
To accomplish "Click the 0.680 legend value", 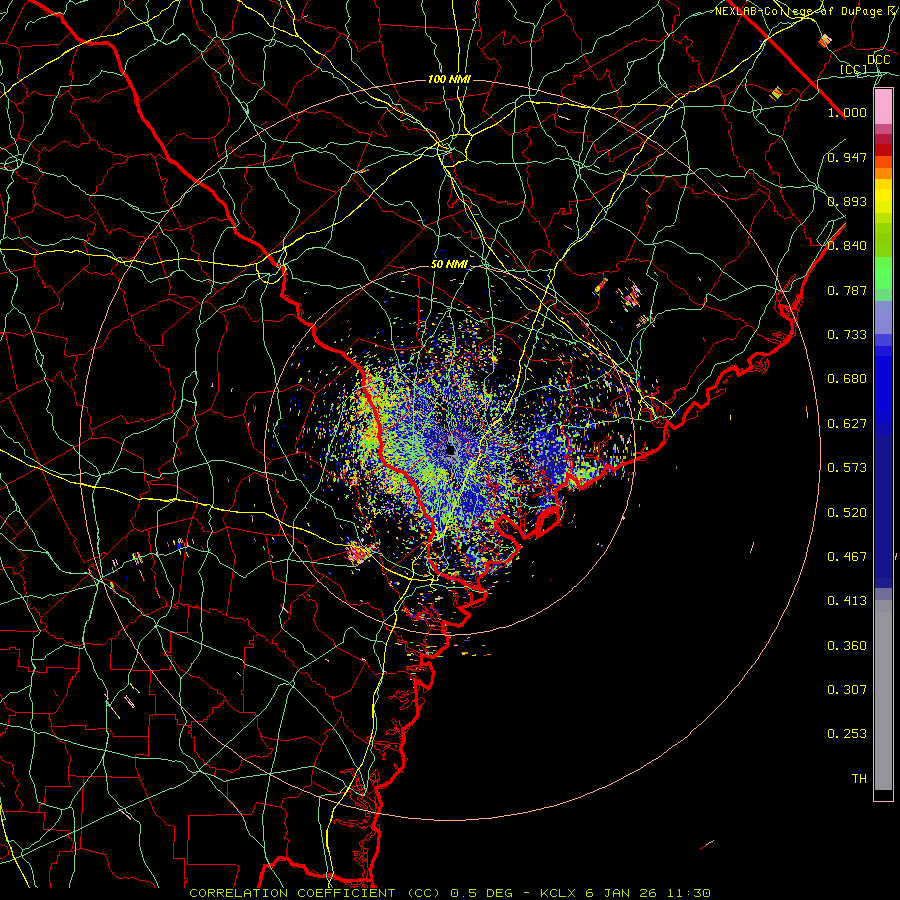I will [x=847, y=379].
